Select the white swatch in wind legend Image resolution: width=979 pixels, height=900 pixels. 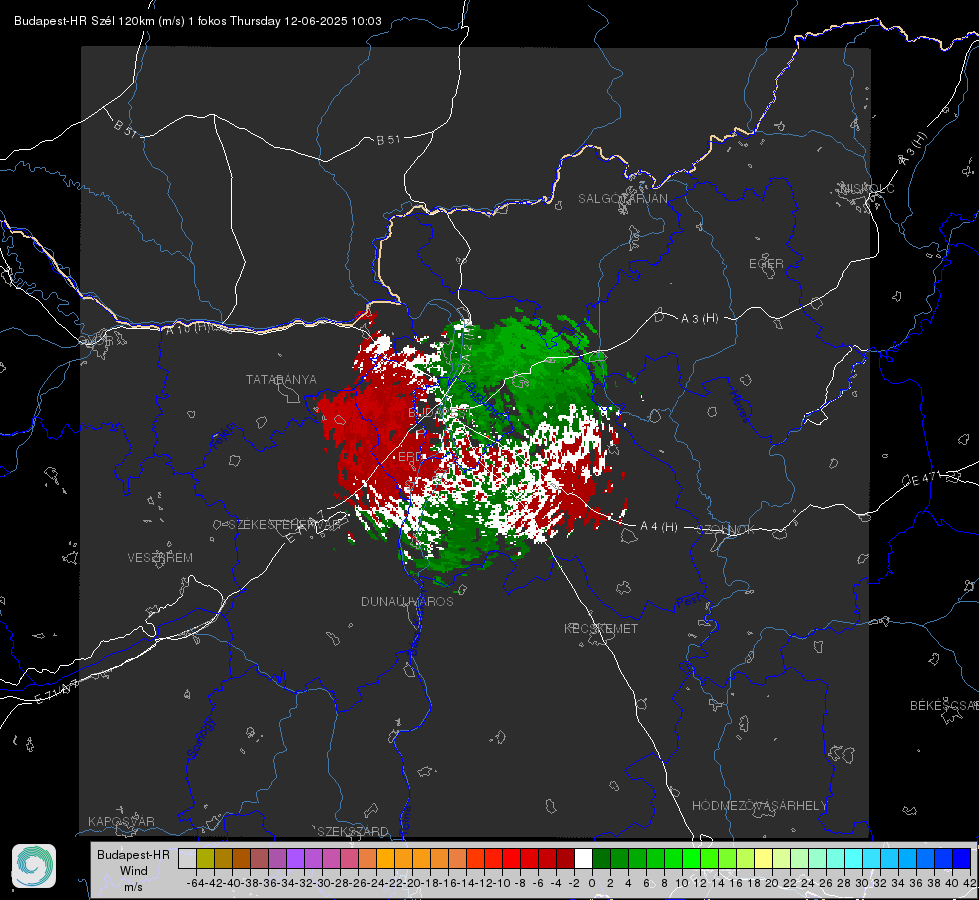pos(583,858)
